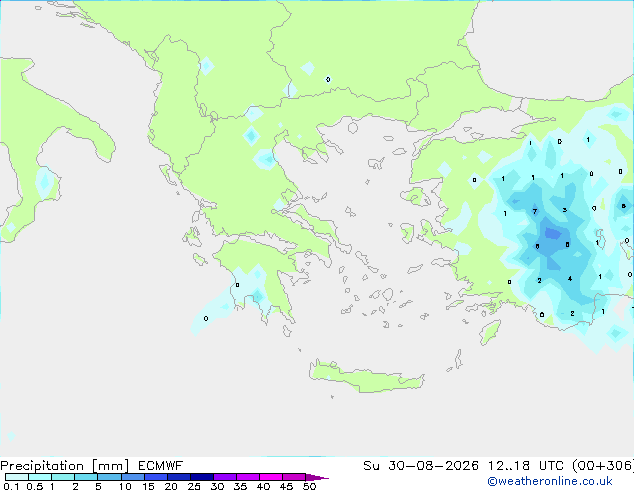This screenshot has width=634, height=490.
Task: Click the '15' legend label
Action: click(x=148, y=486)
